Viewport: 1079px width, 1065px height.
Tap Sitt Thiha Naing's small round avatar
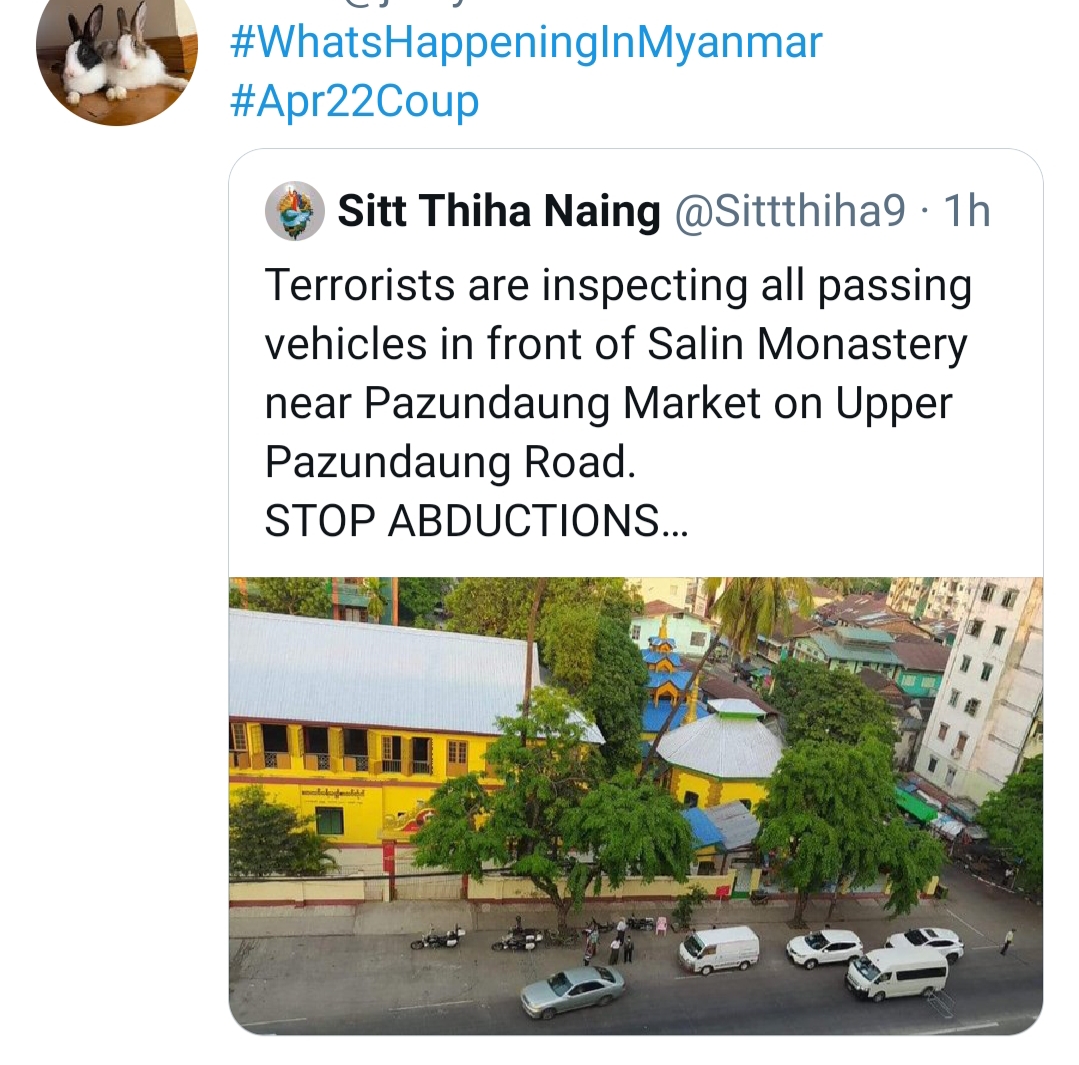295,211
